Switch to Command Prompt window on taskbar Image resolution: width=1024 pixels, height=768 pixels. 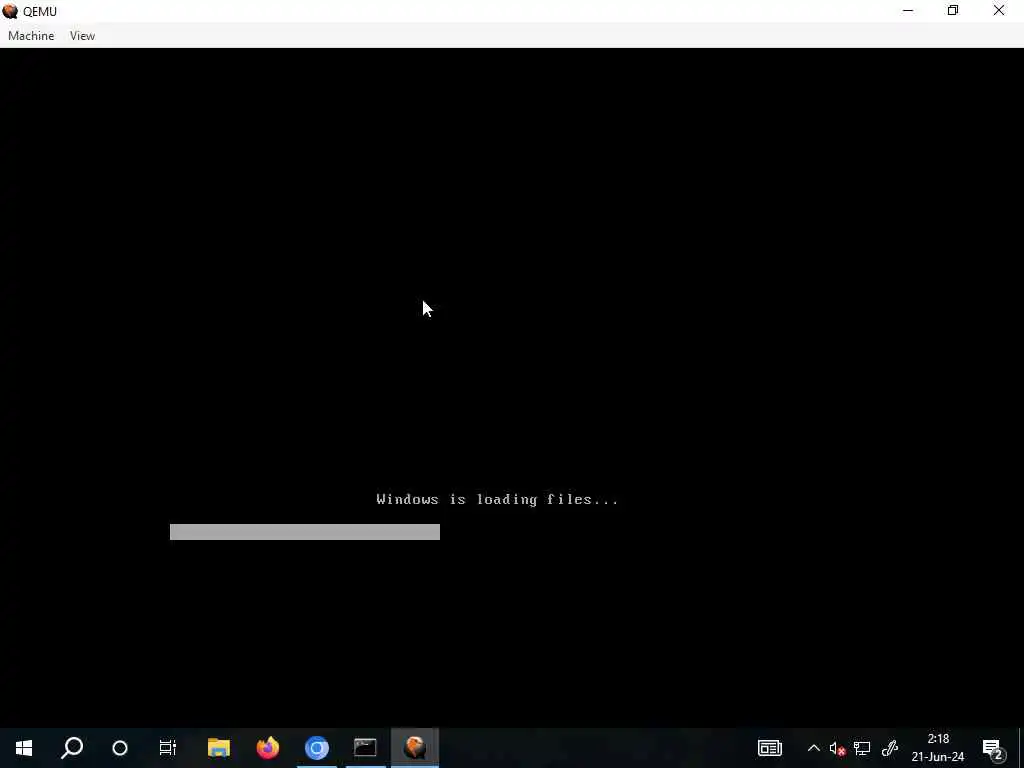(365, 748)
